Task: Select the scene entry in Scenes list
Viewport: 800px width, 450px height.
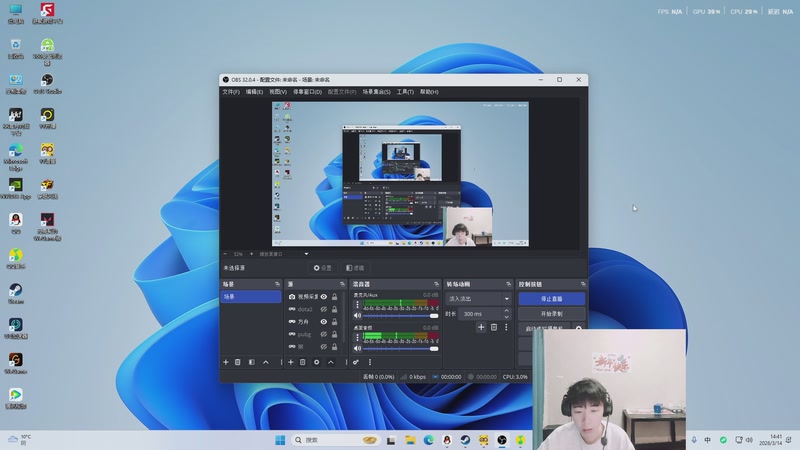Action: [251, 296]
